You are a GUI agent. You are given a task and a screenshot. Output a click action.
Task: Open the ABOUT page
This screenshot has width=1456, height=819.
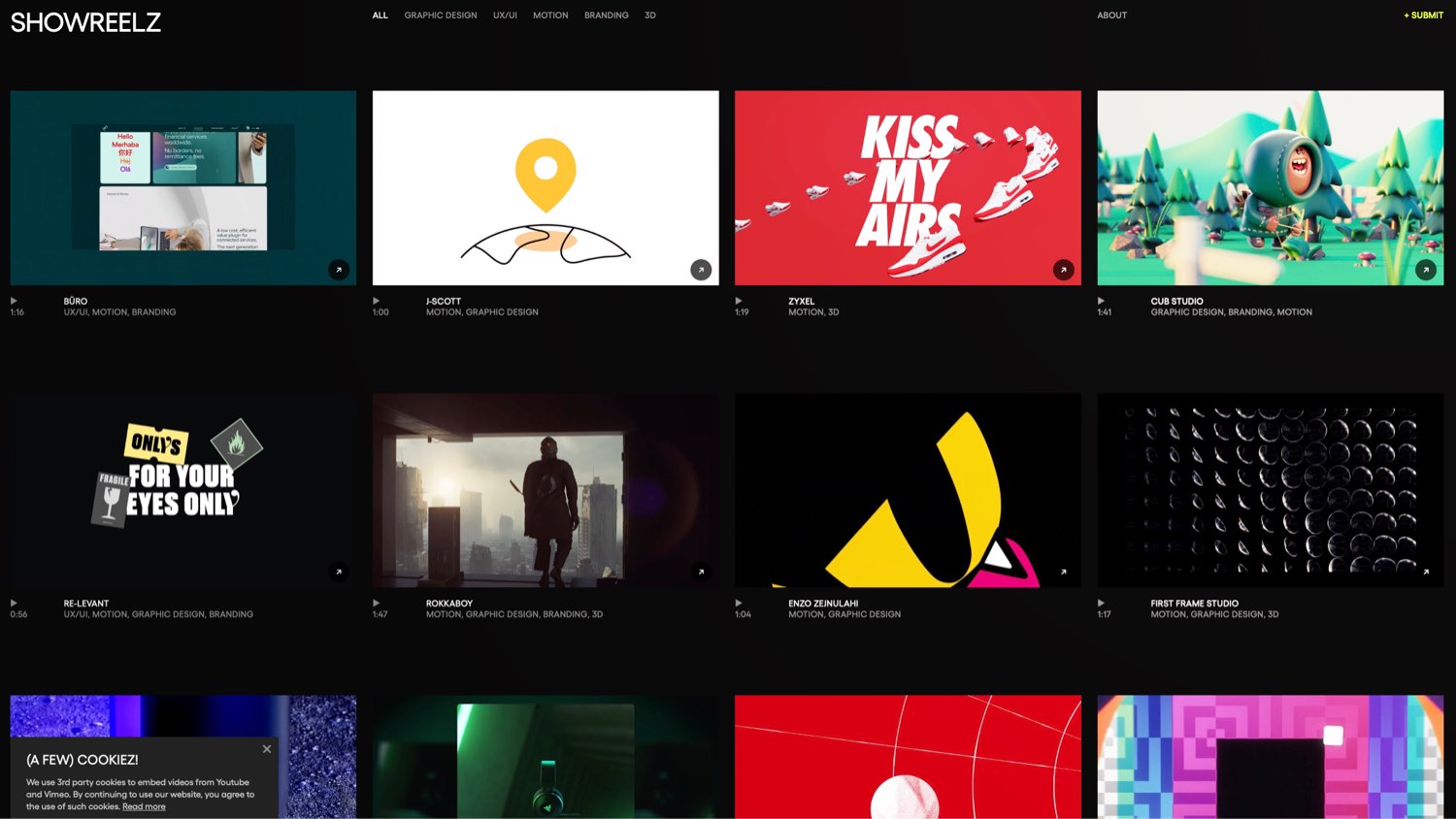[x=1112, y=16]
